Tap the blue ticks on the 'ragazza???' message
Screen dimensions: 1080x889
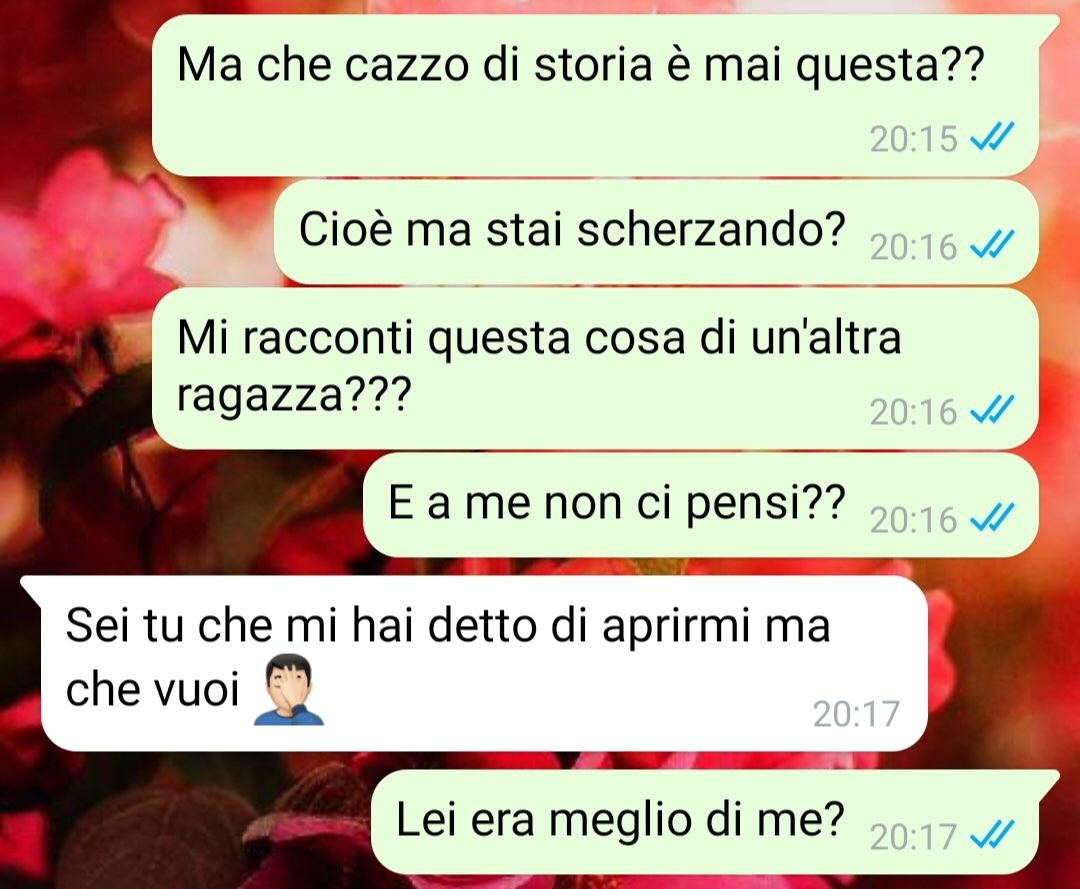pyautogui.click(x=992, y=410)
